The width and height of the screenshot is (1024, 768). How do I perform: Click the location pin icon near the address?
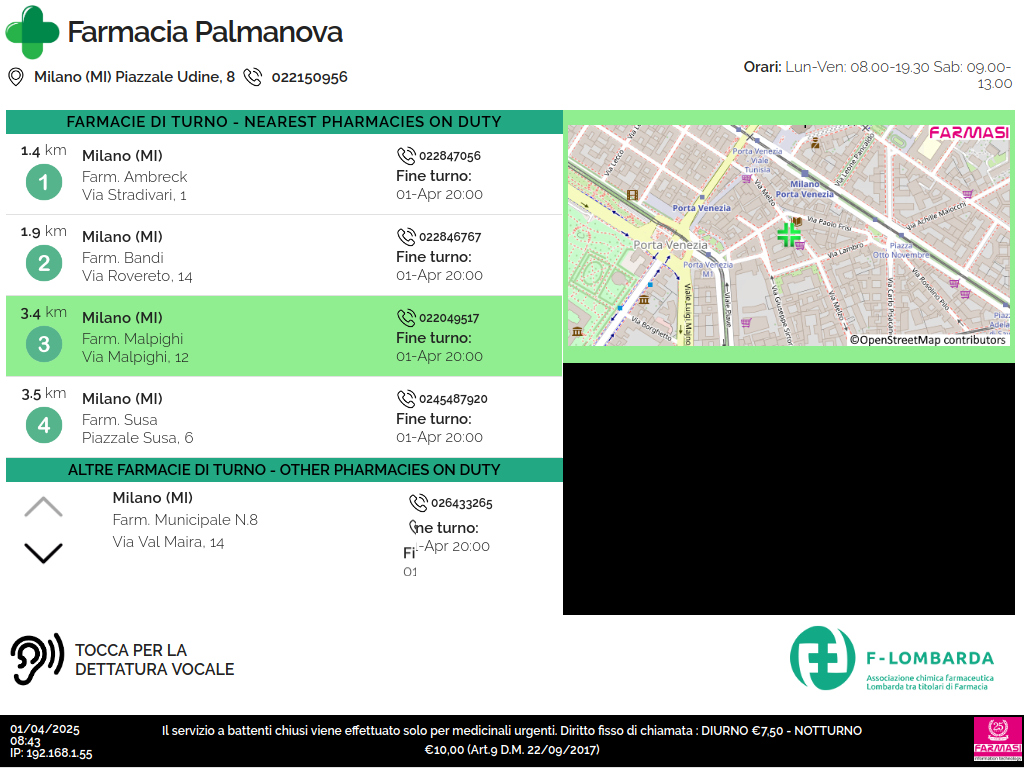coord(16,77)
